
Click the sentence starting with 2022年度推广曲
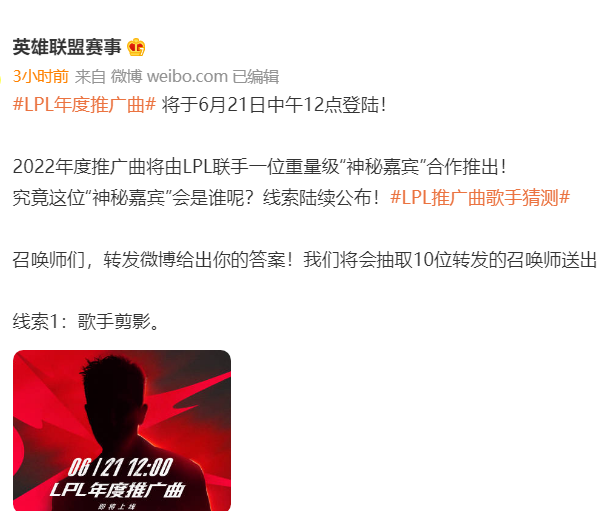pos(260,166)
